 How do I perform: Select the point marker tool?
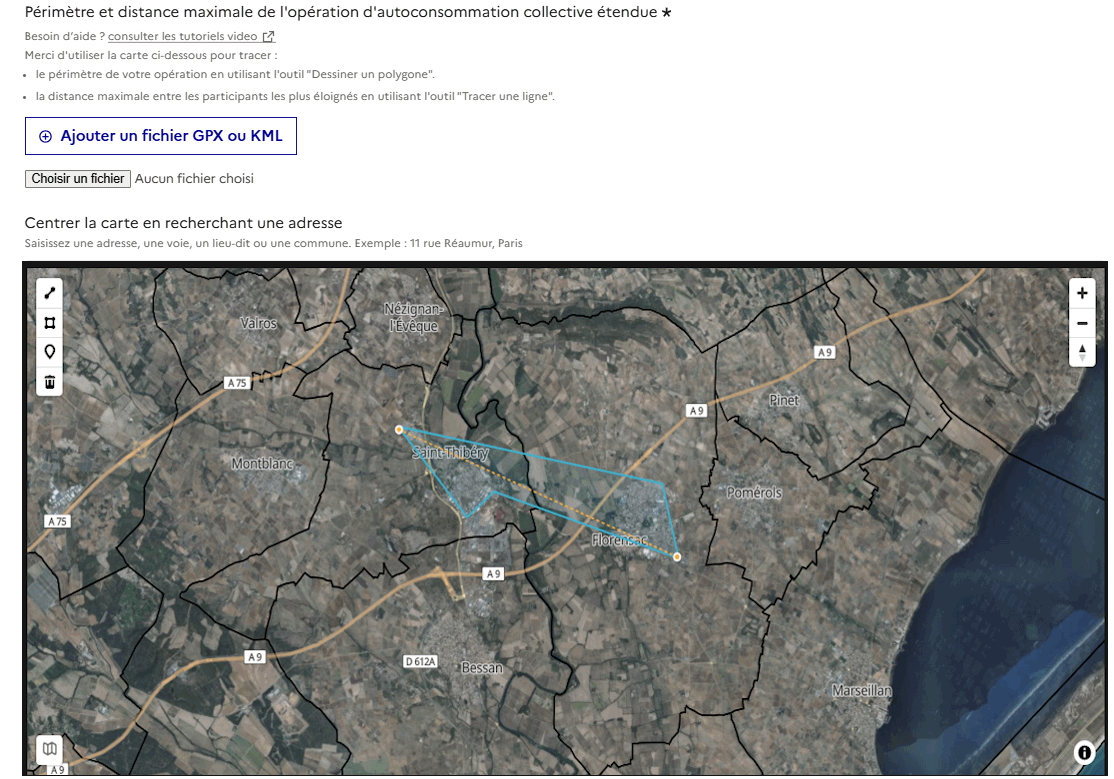(x=49, y=352)
